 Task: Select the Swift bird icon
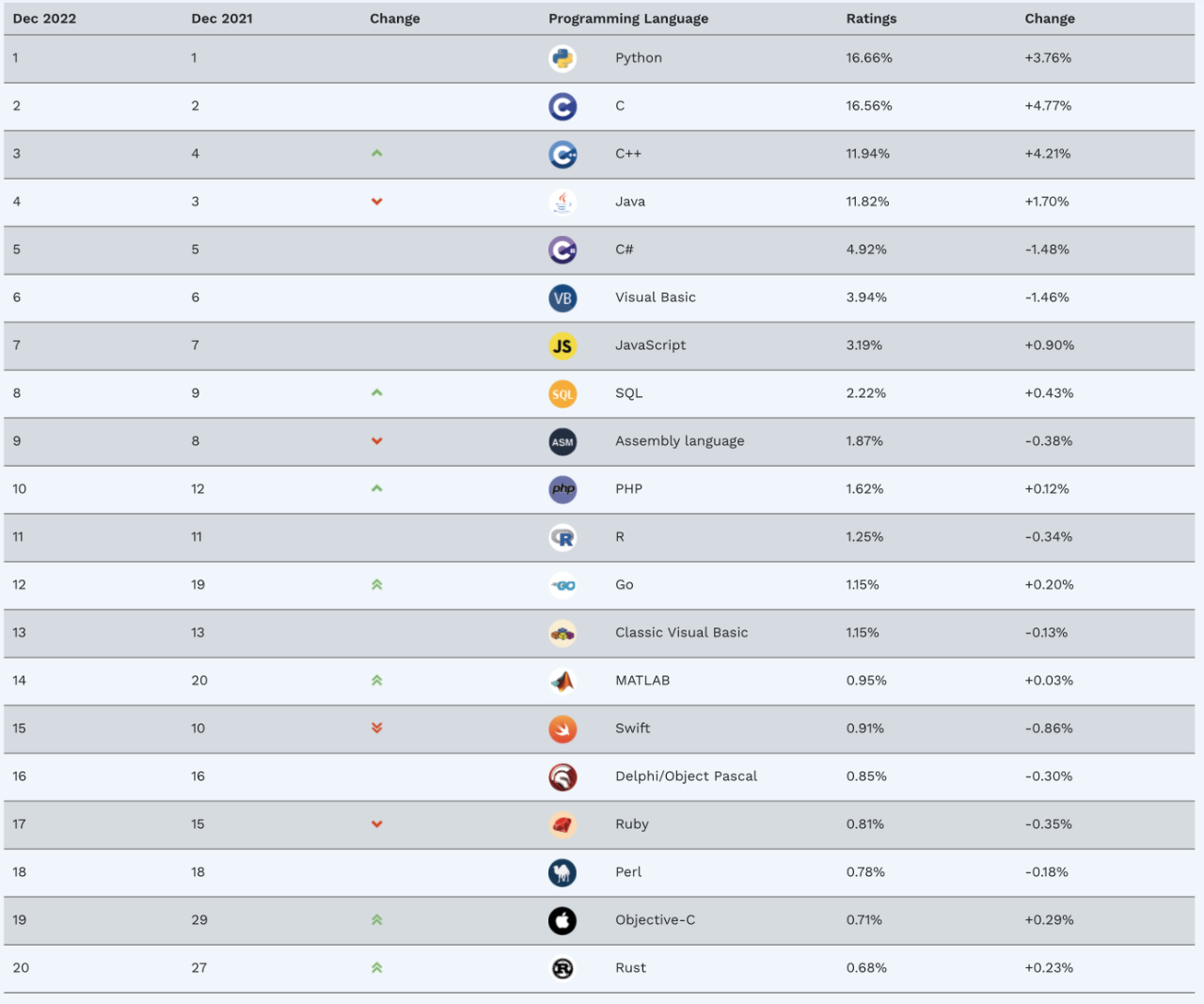[x=562, y=729]
